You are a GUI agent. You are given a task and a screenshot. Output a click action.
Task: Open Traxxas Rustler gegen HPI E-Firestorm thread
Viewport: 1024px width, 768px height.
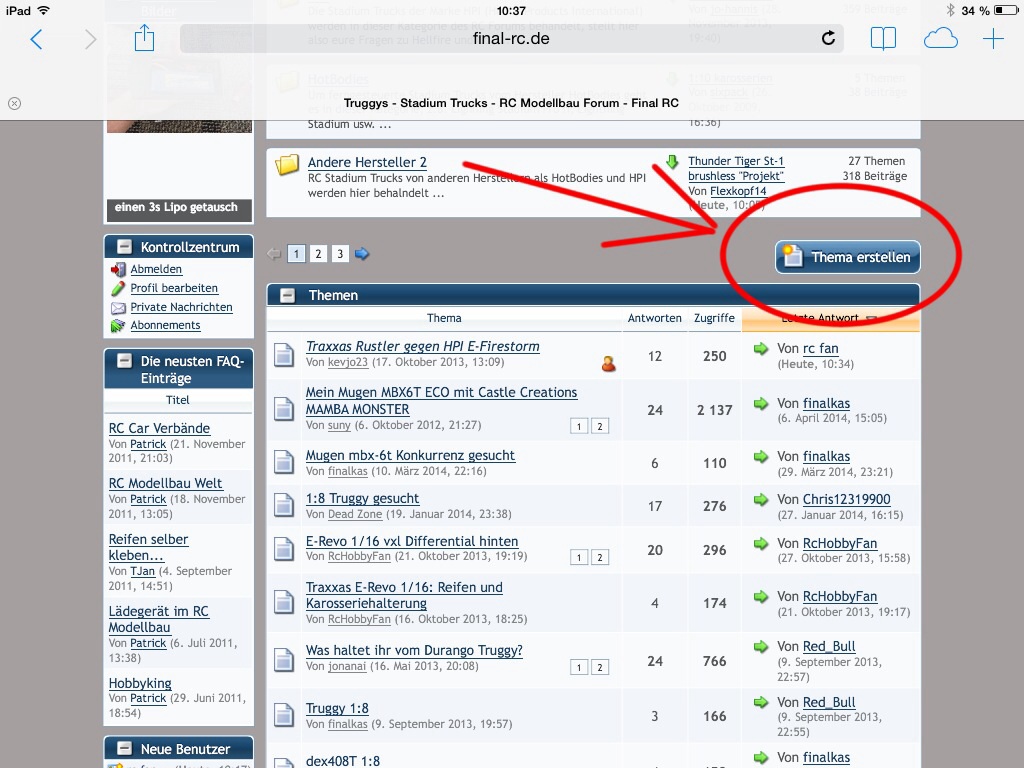pos(422,346)
